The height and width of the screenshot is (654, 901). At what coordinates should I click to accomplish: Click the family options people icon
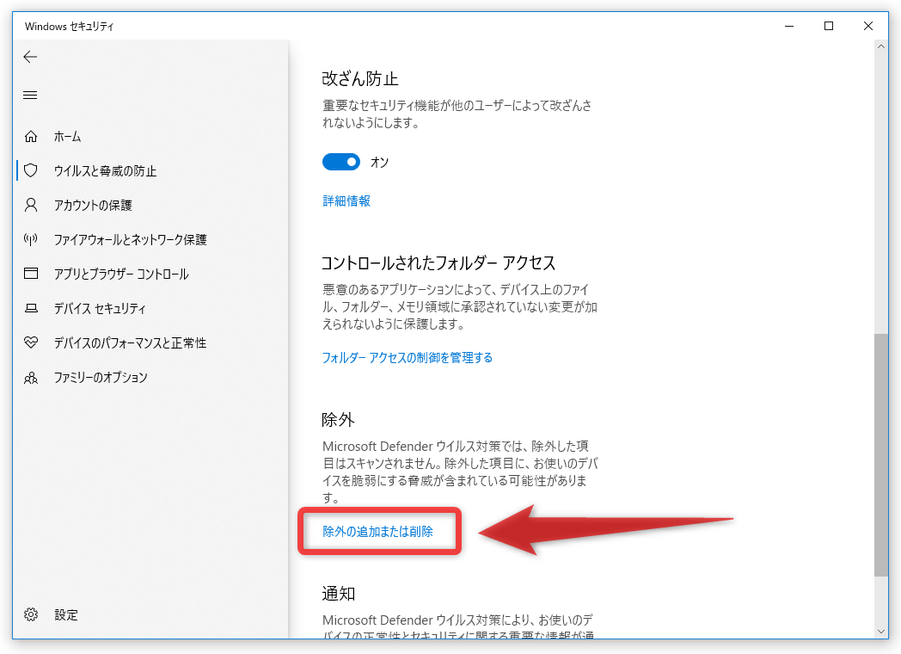31,378
